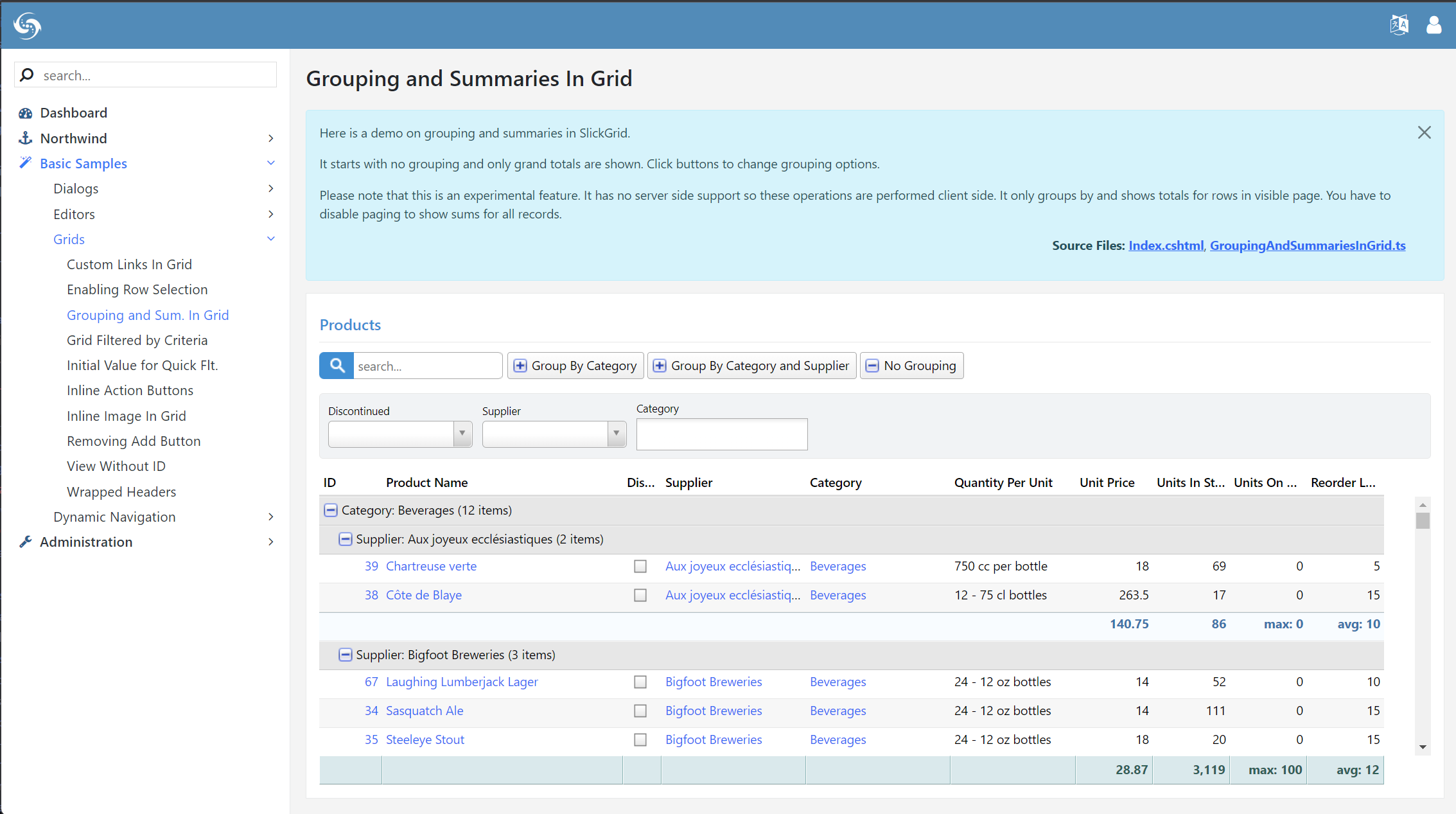Click the Serenity logo icon in header
The image size is (1456, 814).
point(27,26)
